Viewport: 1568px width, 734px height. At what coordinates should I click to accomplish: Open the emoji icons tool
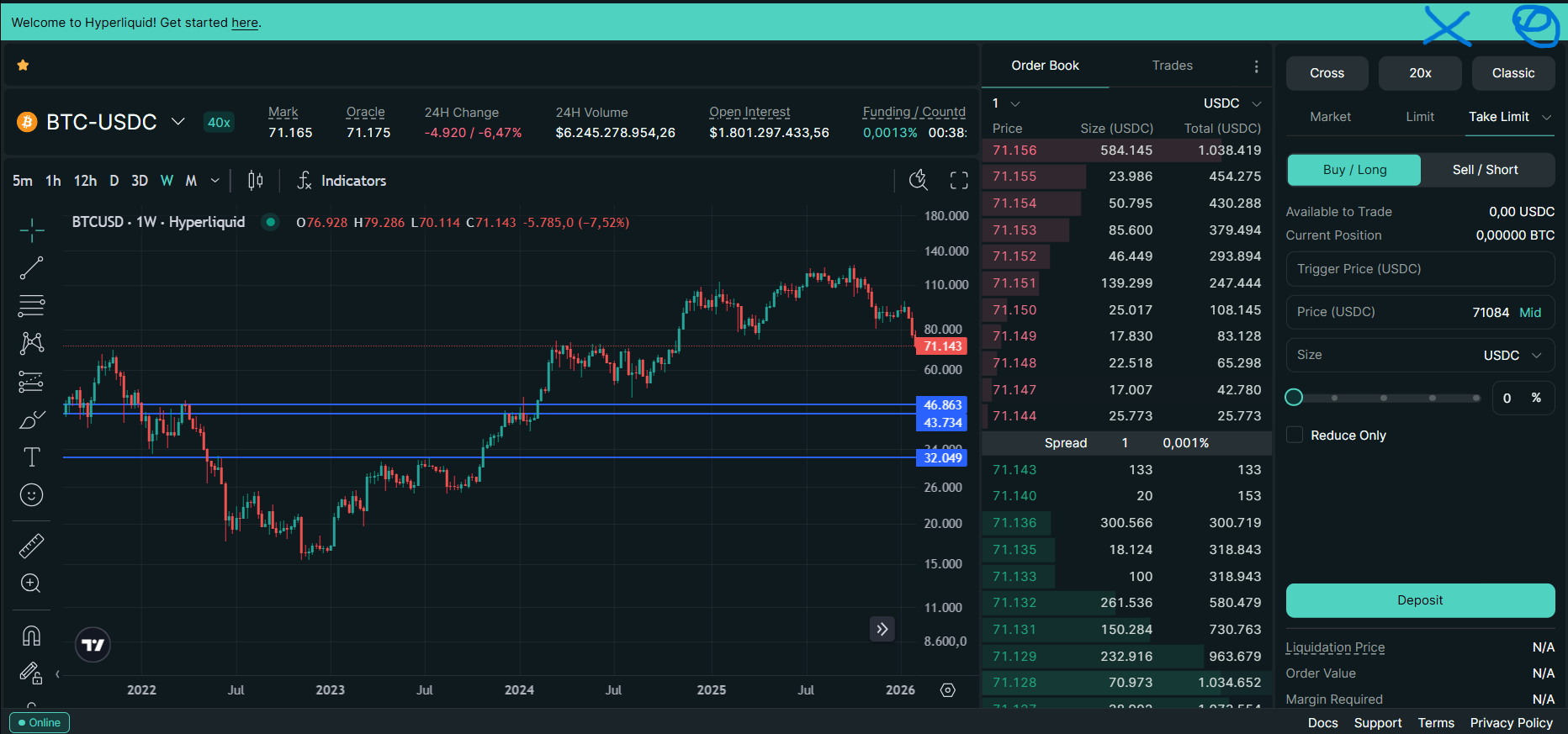31,495
